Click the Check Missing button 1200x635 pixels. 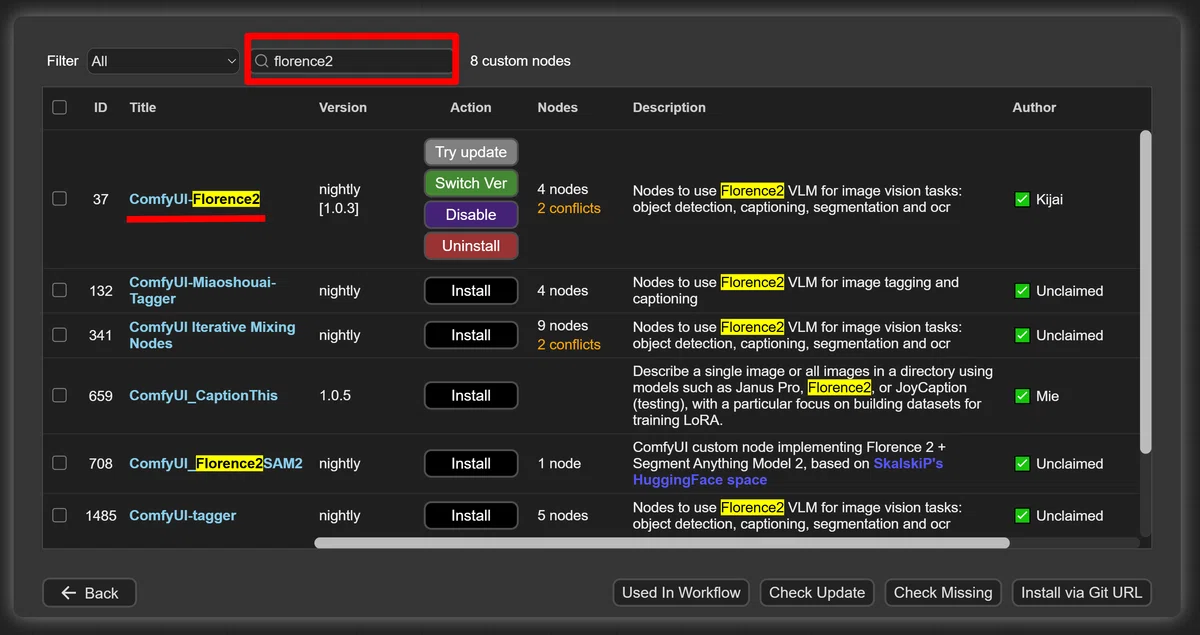(x=943, y=593)
